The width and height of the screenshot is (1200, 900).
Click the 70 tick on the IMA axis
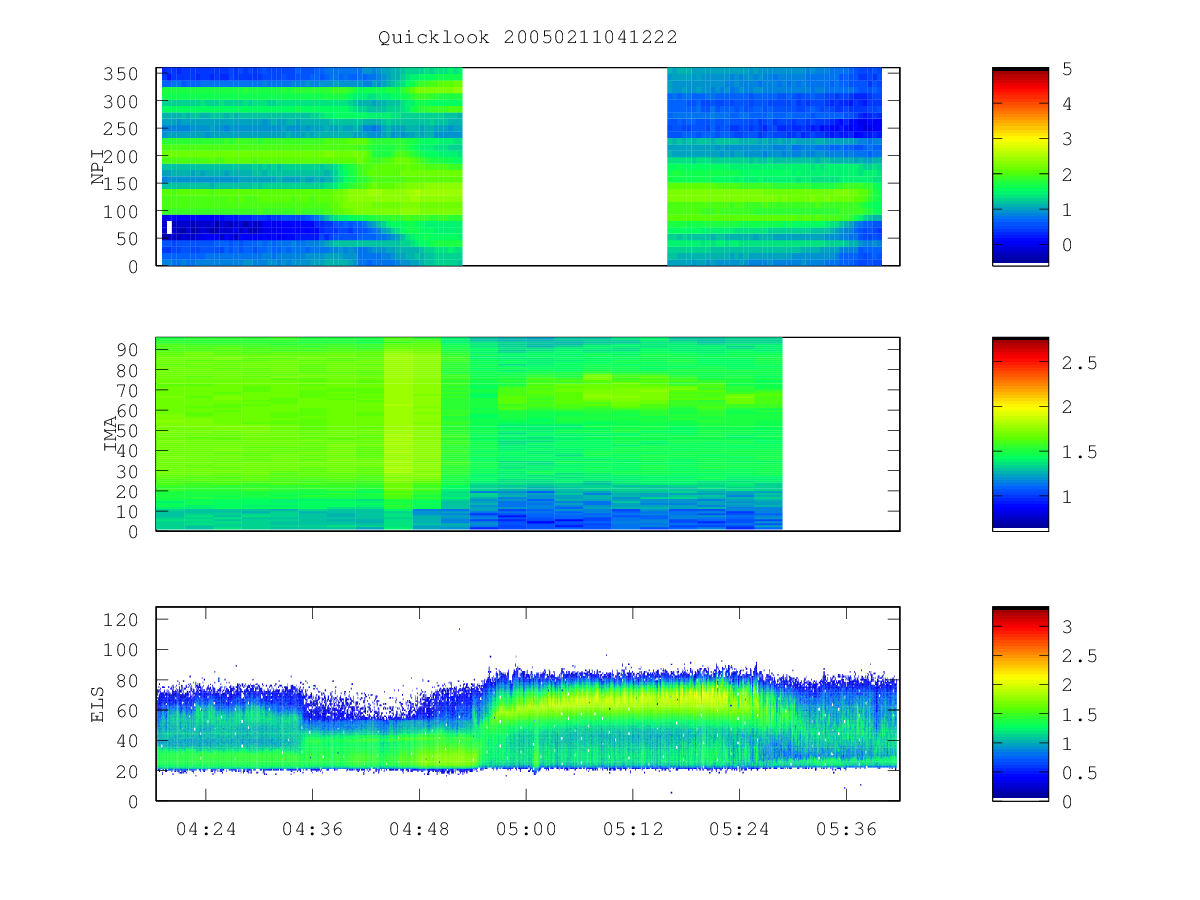click(128, 390)
